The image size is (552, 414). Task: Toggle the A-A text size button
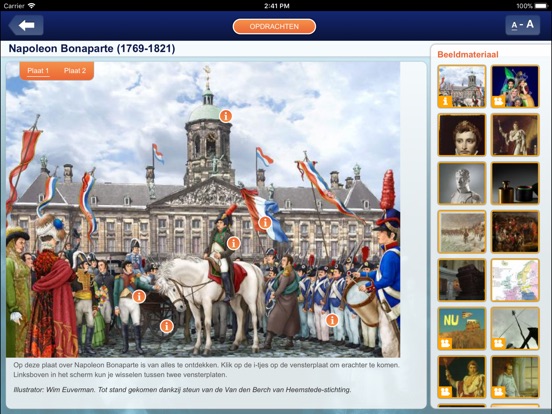(x=522, y=25)
